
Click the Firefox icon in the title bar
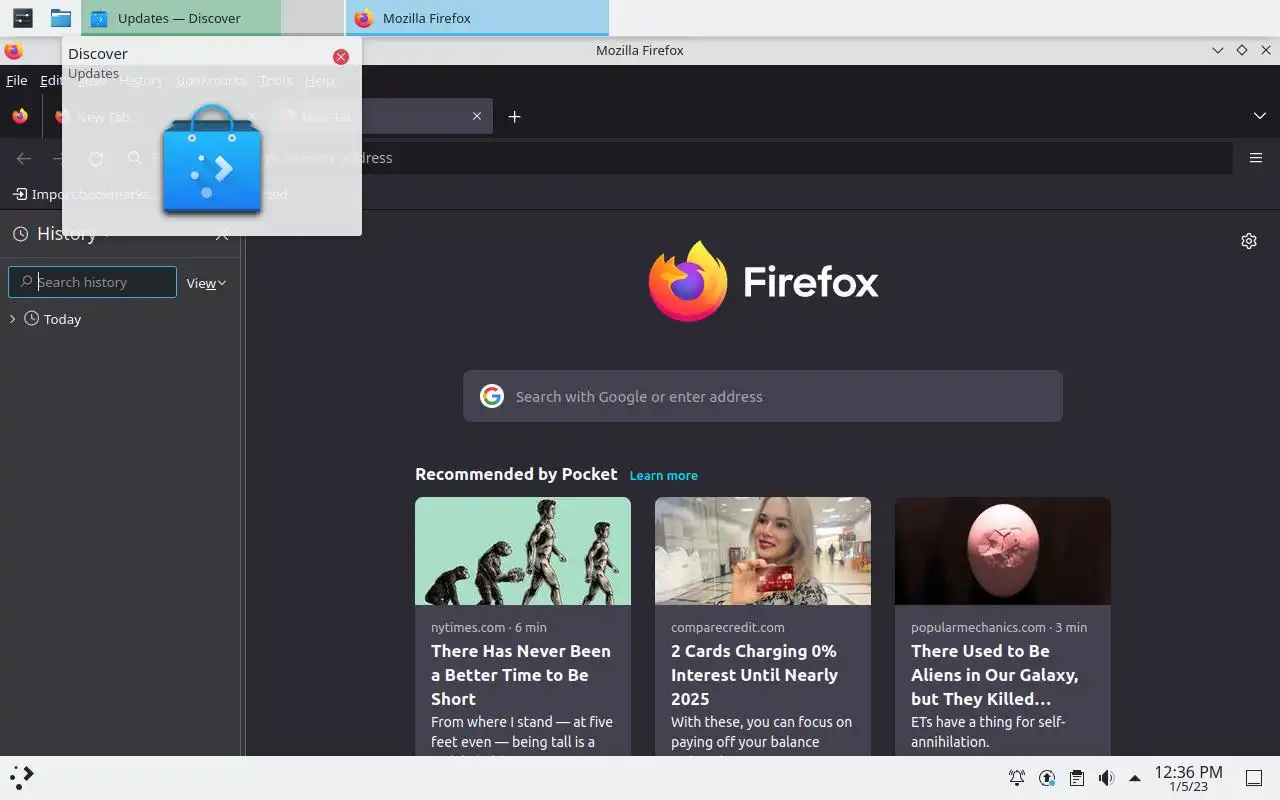13,50
